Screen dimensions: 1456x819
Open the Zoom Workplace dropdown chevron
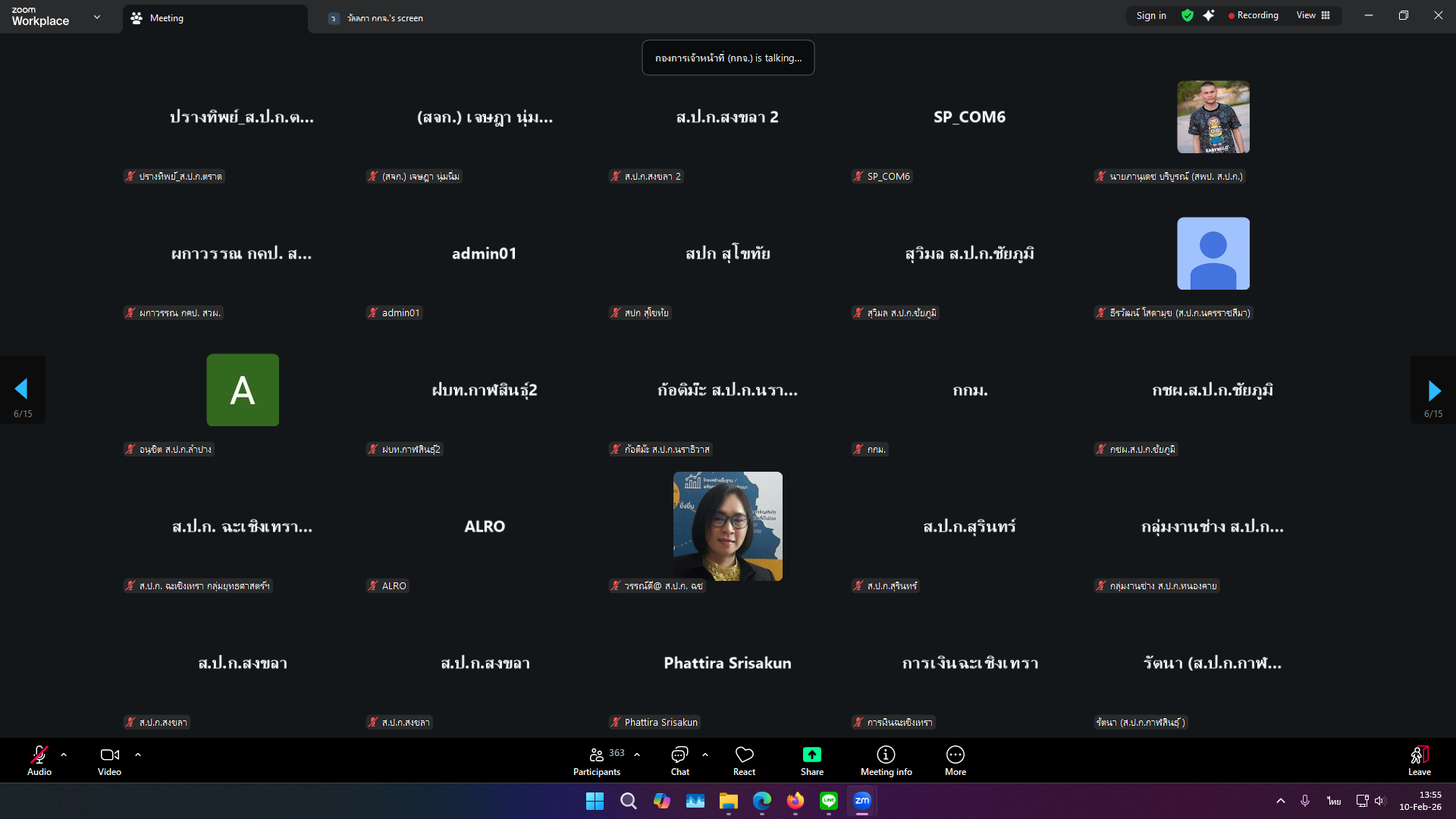point(97,17)
